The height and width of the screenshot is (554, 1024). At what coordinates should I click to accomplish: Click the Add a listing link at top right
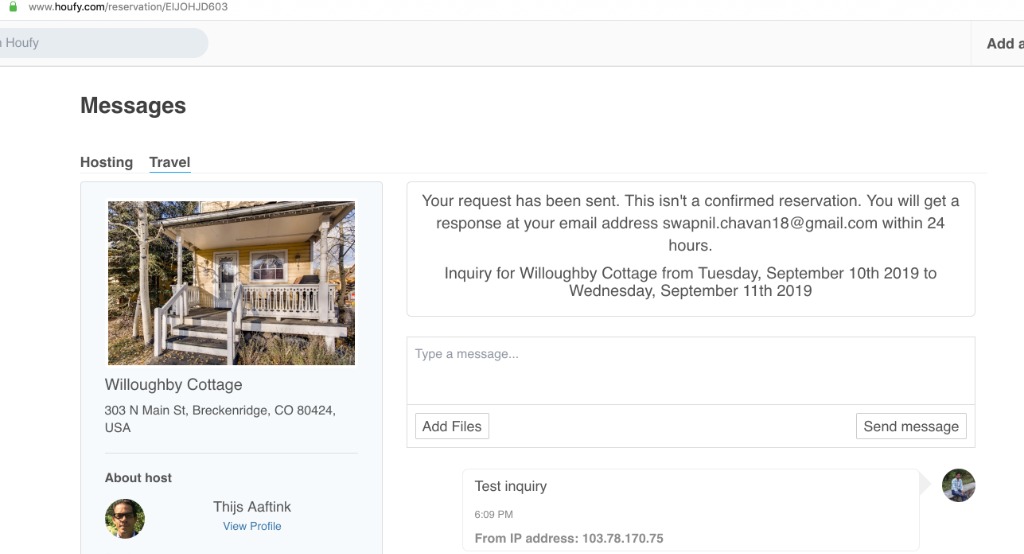pos(1003,43)
